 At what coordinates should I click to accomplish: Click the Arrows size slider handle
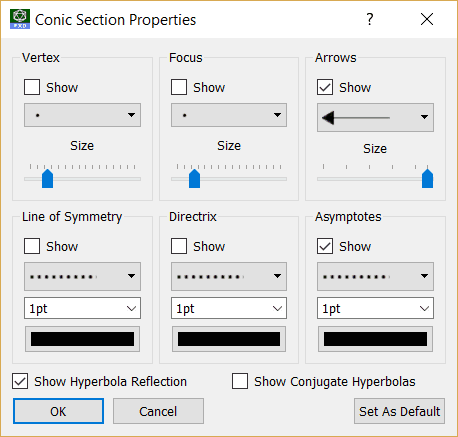click(428, 179)
